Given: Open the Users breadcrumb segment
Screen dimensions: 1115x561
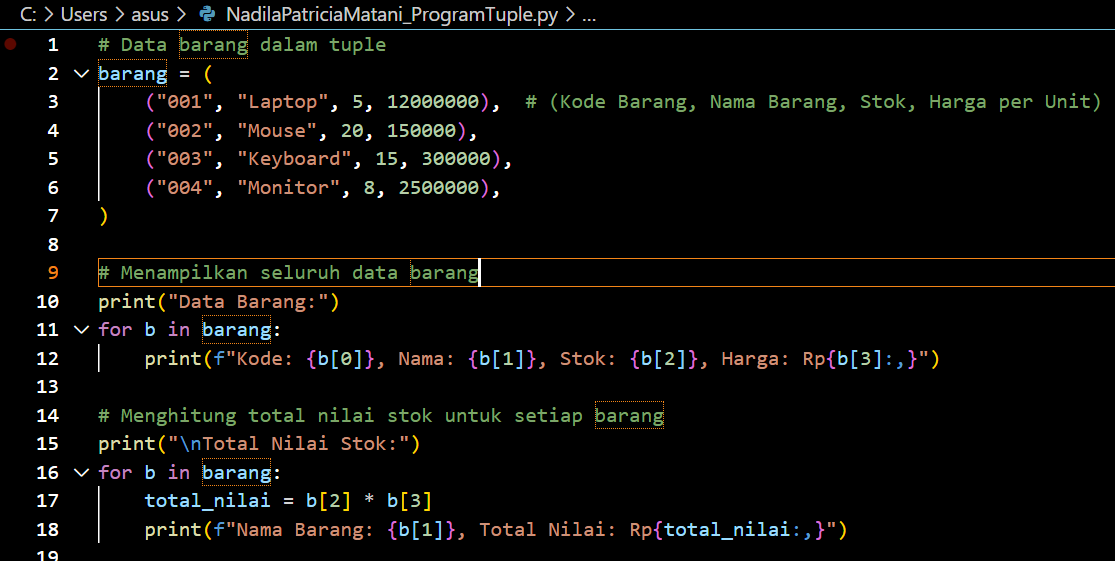Looking at the screenshot, I should 84,15.
